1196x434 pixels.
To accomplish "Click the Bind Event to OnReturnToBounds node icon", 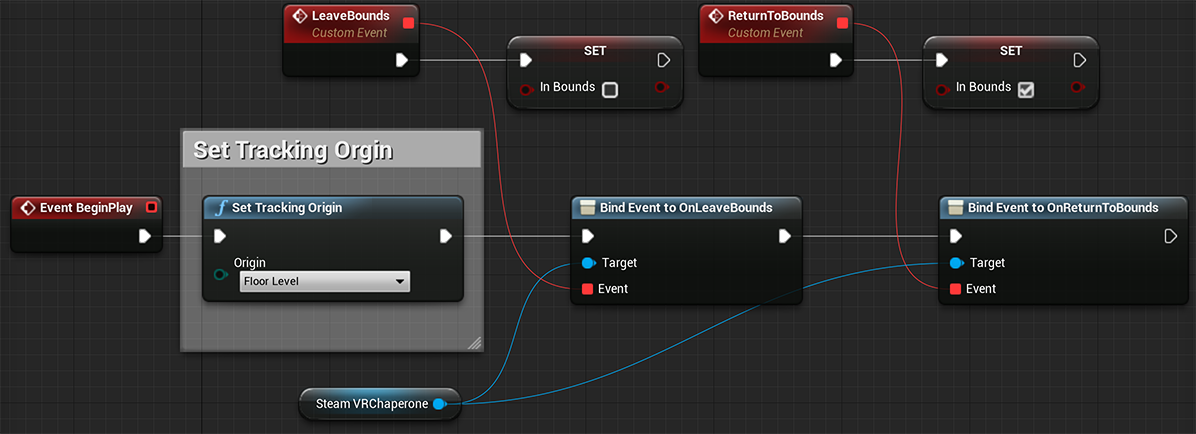I will [x=955, y=207].
